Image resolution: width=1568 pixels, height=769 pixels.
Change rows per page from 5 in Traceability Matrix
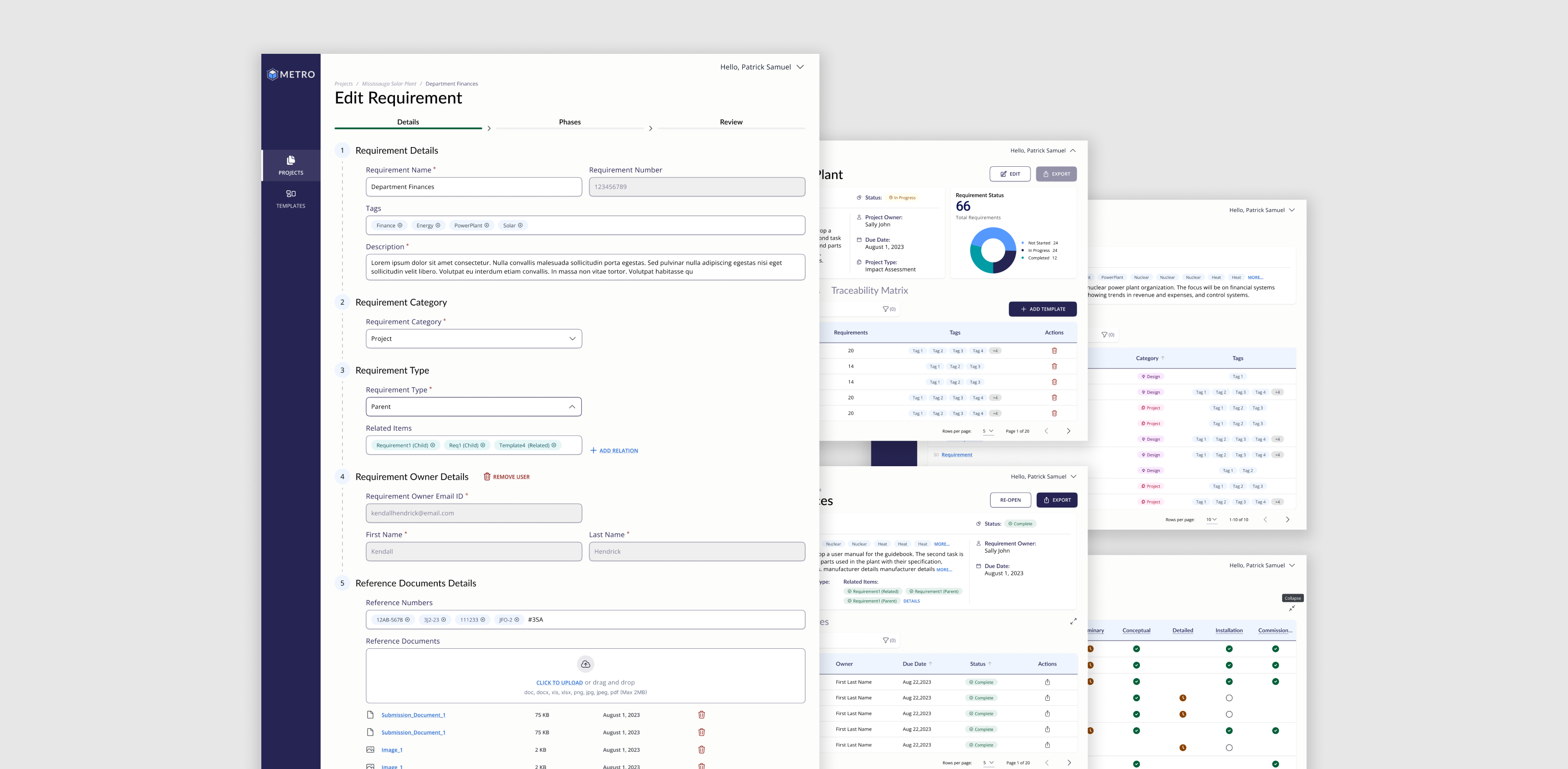988,431
